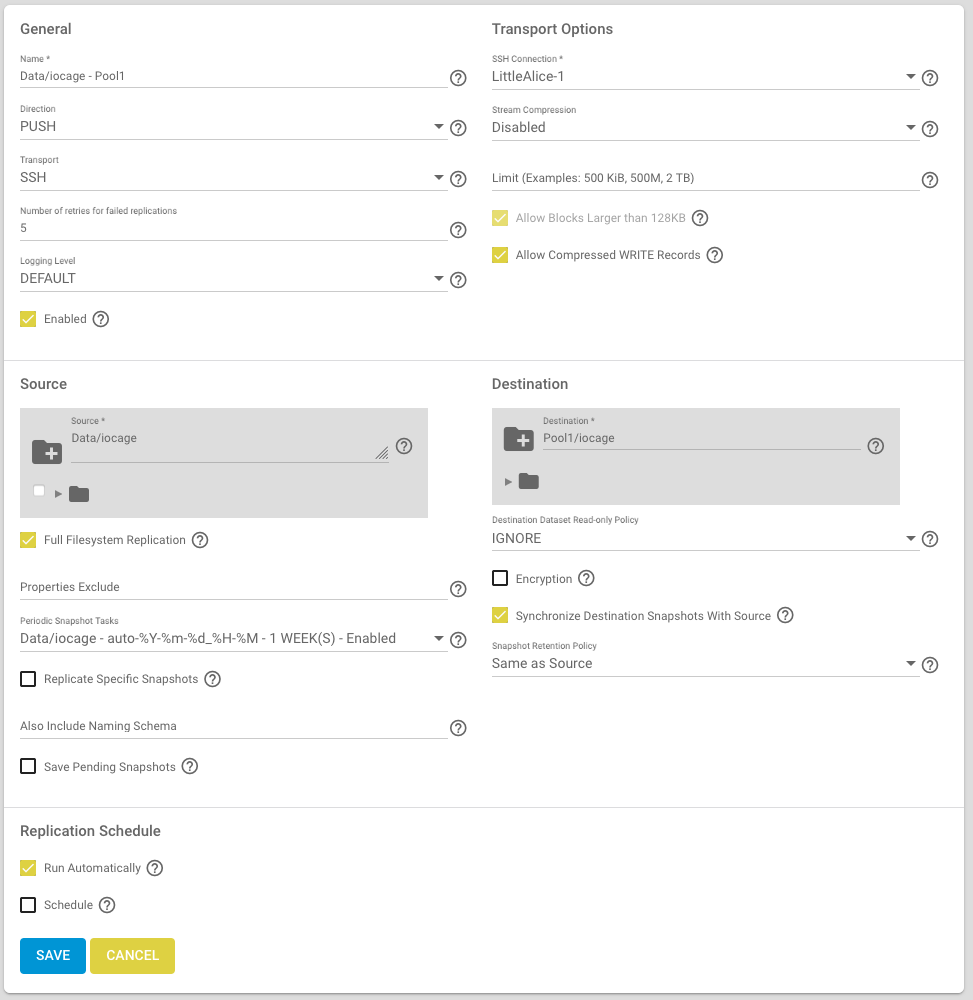Show help for Allow Compressed WRITE Records
The width and height of the screenshot is (973, 1000).
(715, 255)
